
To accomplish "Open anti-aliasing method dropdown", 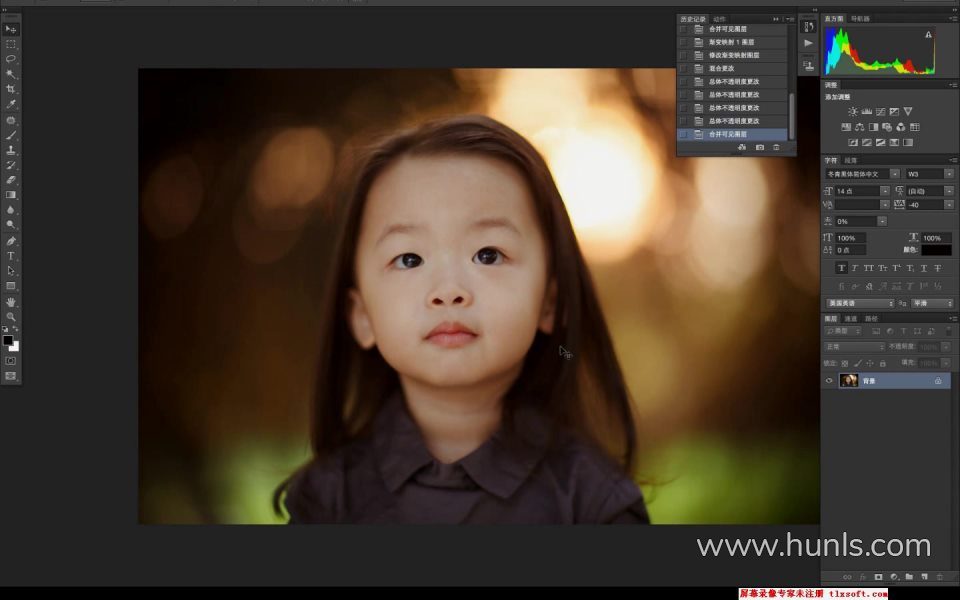I will coord(932,304).
